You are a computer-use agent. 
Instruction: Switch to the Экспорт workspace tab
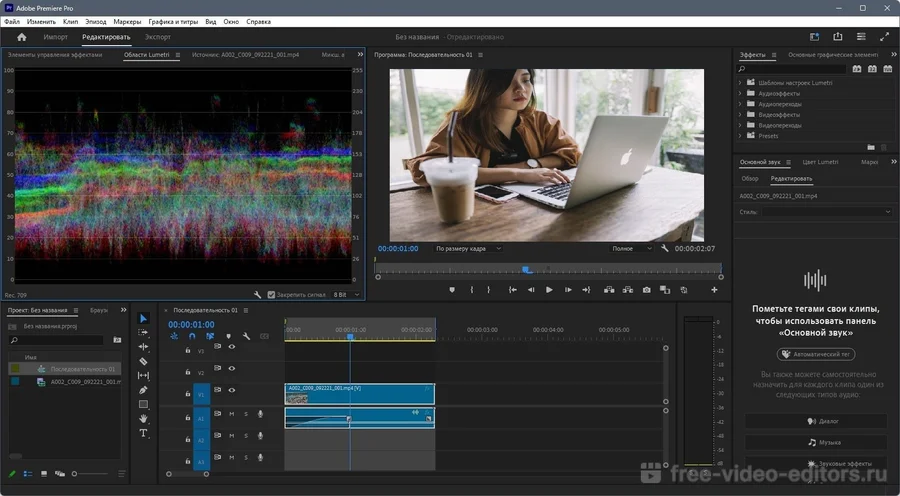[158, 37]
